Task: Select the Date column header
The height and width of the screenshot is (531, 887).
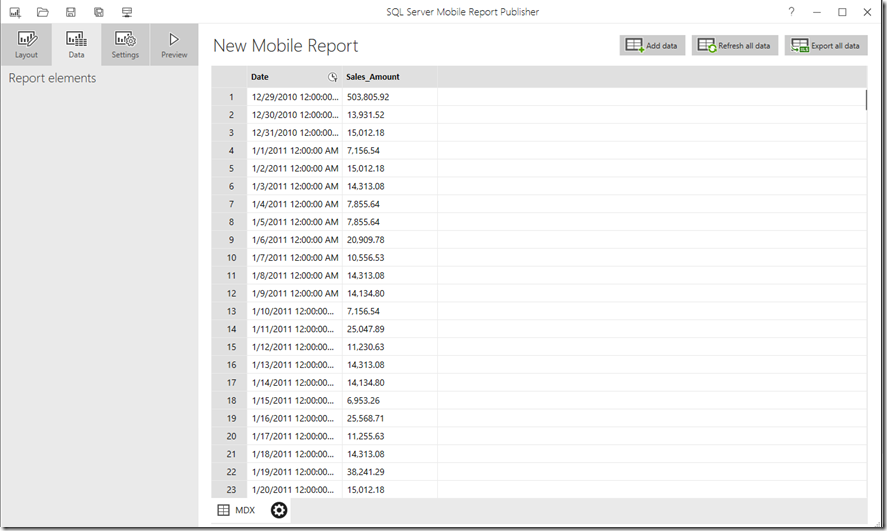Action: 294,77
